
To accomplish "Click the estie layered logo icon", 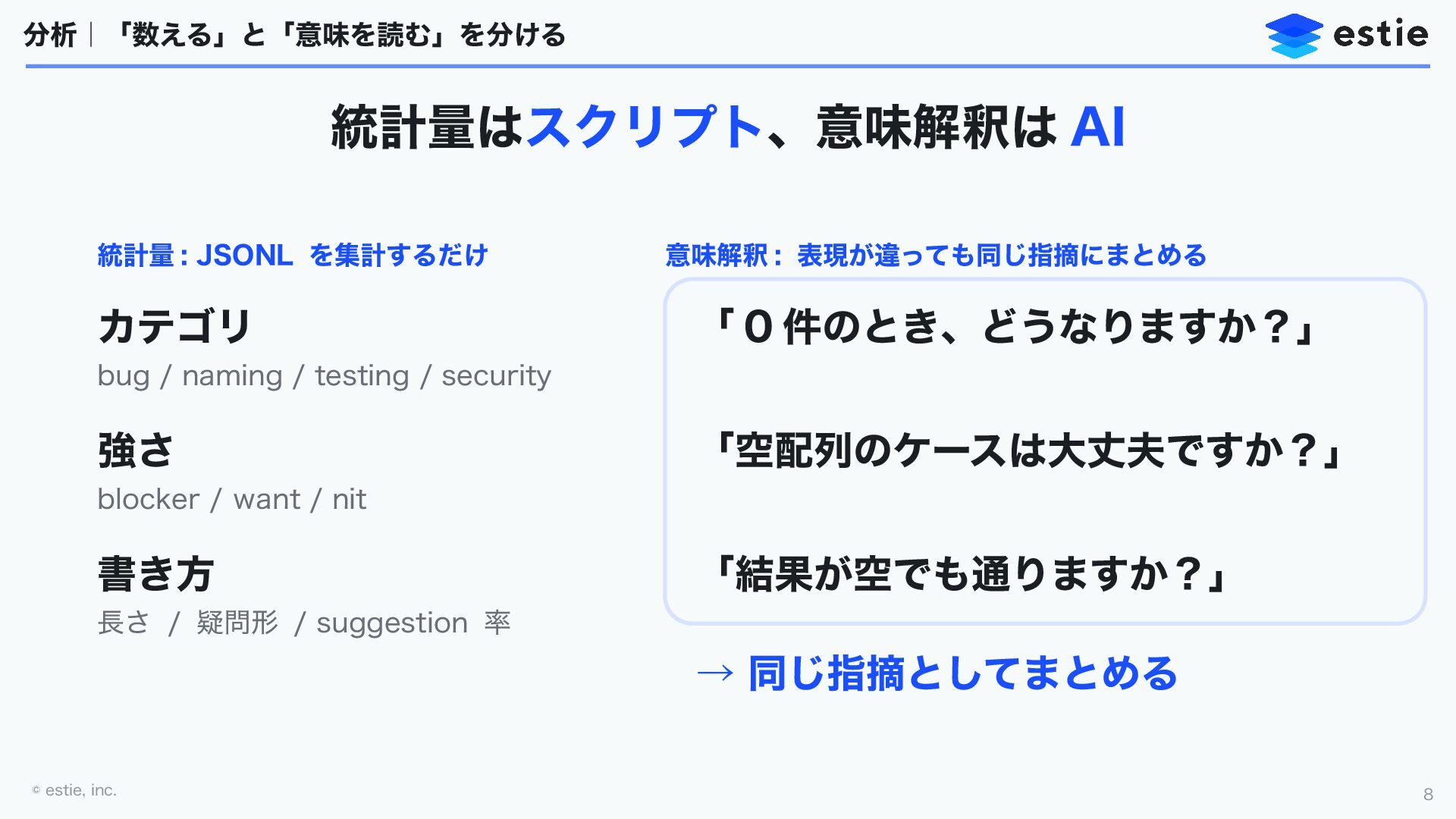I will 1294,36.
